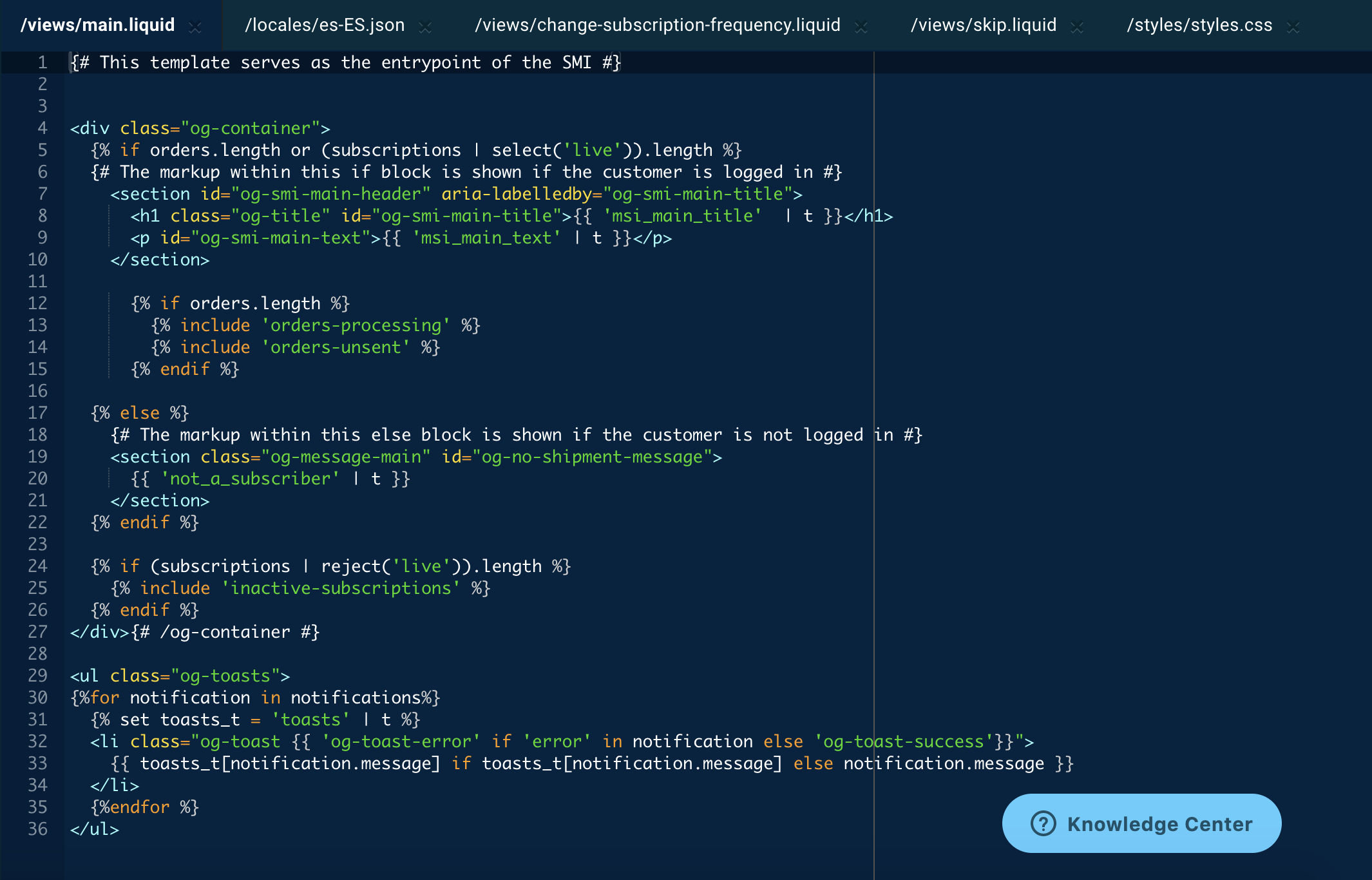Close the /views/main.liquid tab
1372x880 pixels.
(195, 27)
